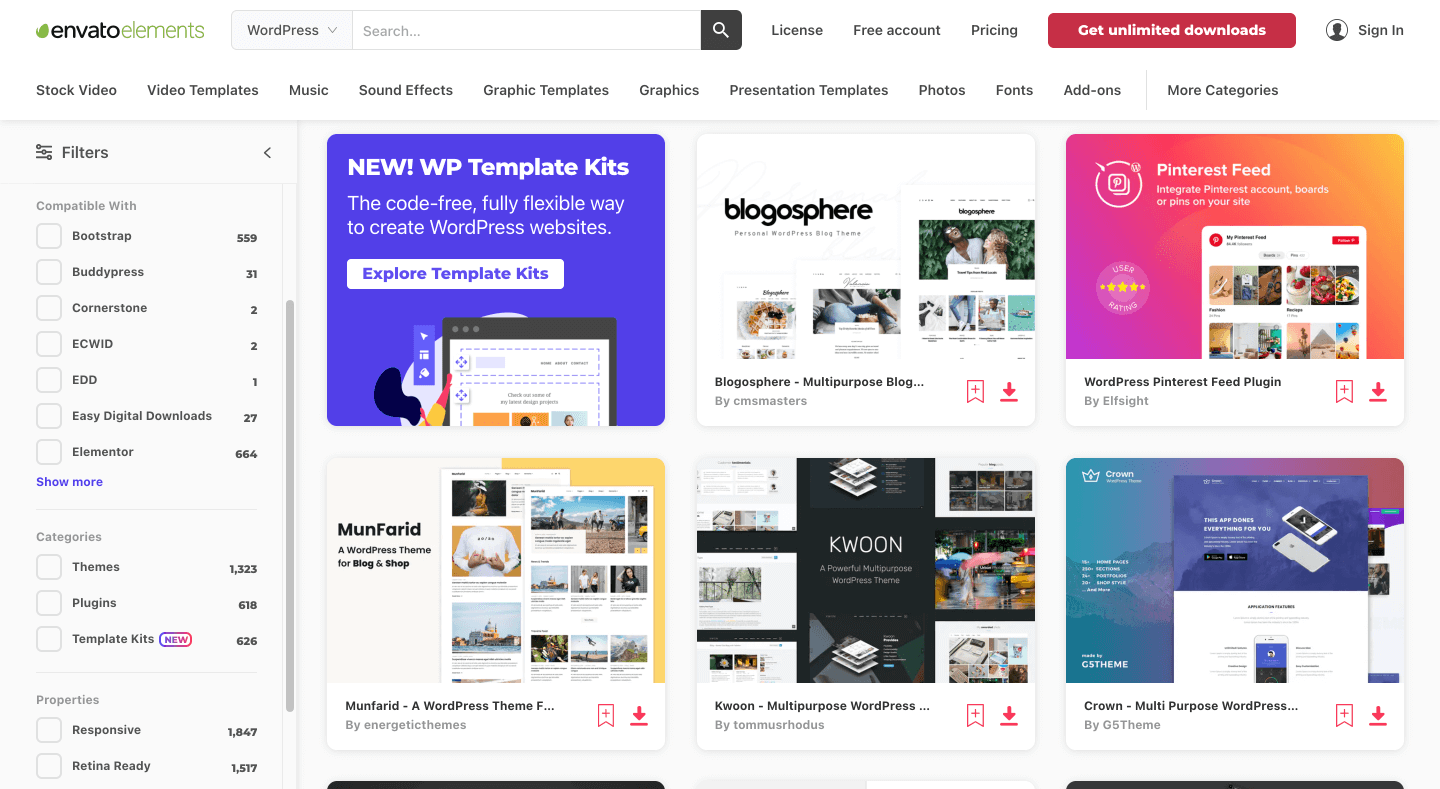Download the Crown theme
Screen dimensions: 1440x789
click(x=1378, y=715)
